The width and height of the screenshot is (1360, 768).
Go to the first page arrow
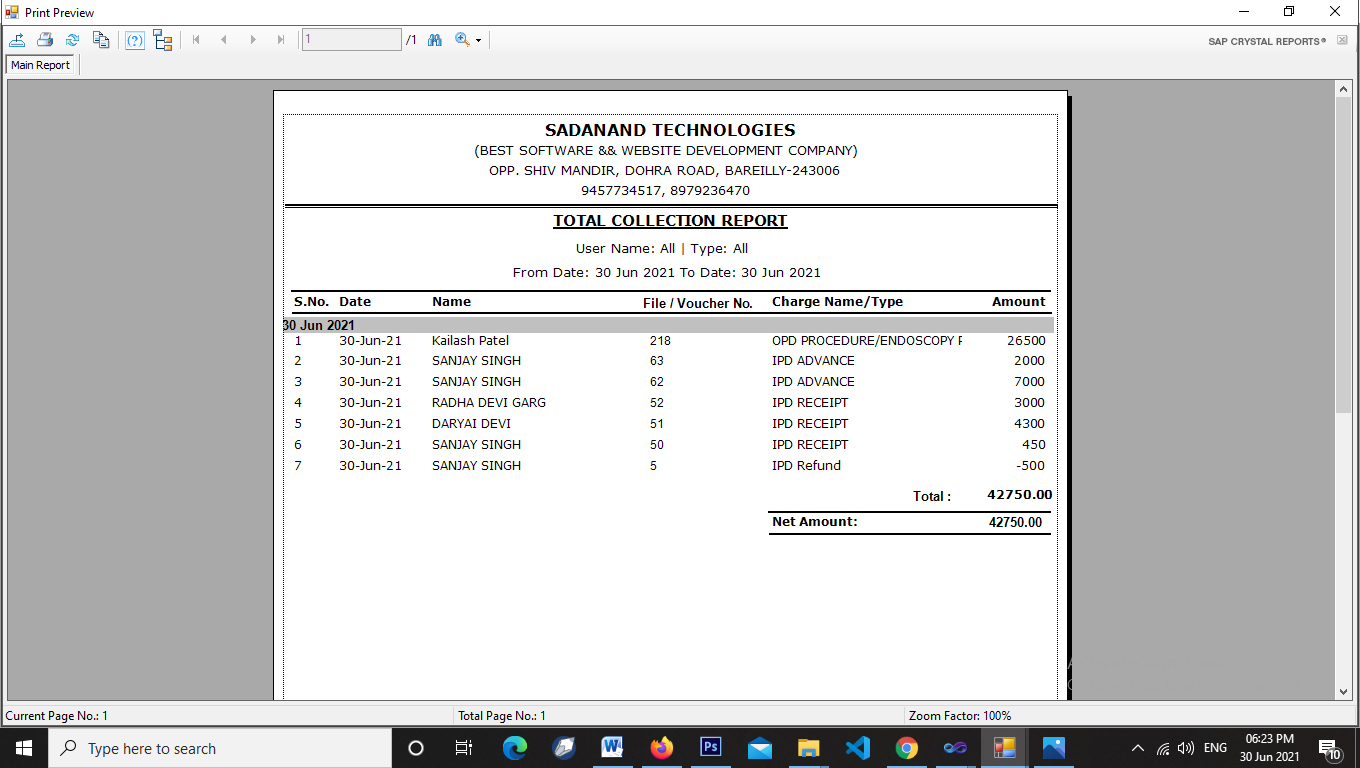pos(196,40)
